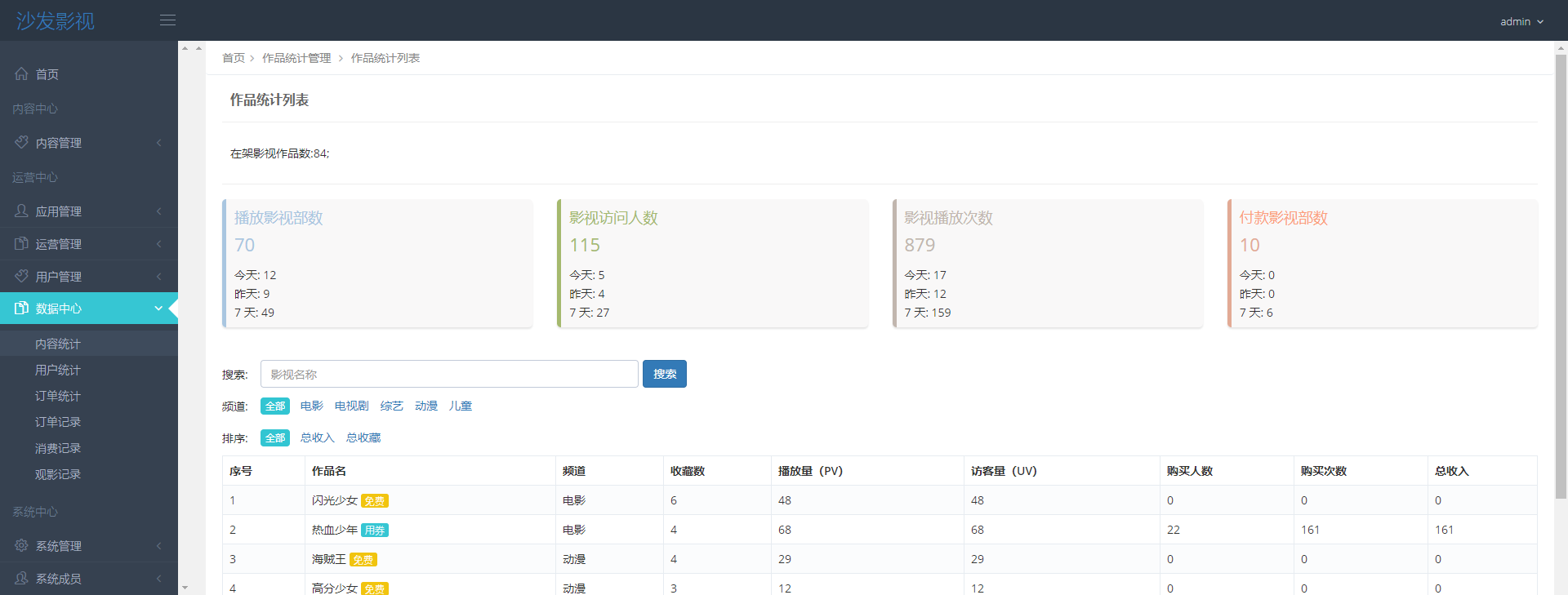Filter channel by 电视剧
The height and width of the screenshot is (595, 1568).
coord(352,406)
